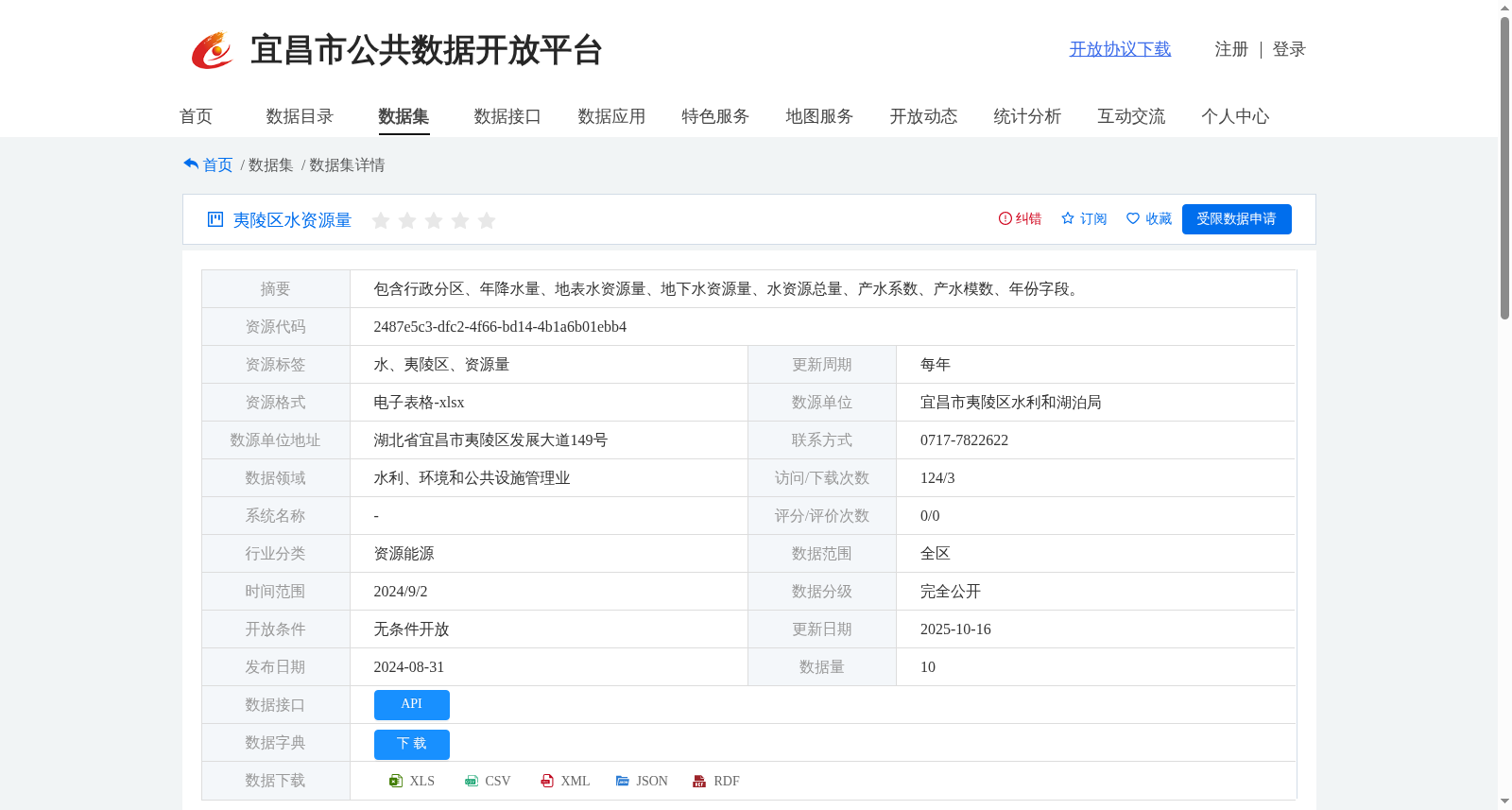This screenshot has width=1512, height=810.
Task: Download the XLS file
Action: click(x=412, y=781)
